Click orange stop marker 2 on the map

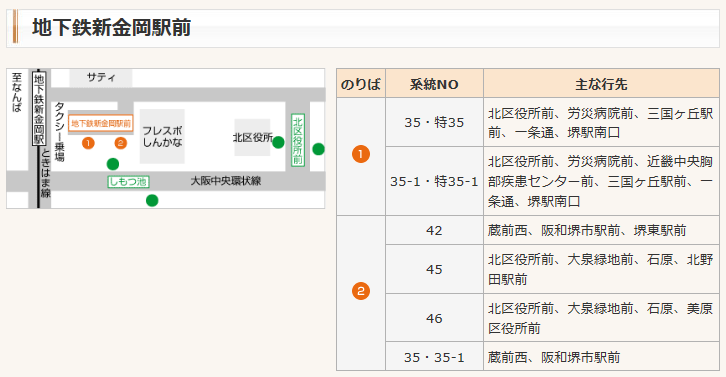[120, 143]
